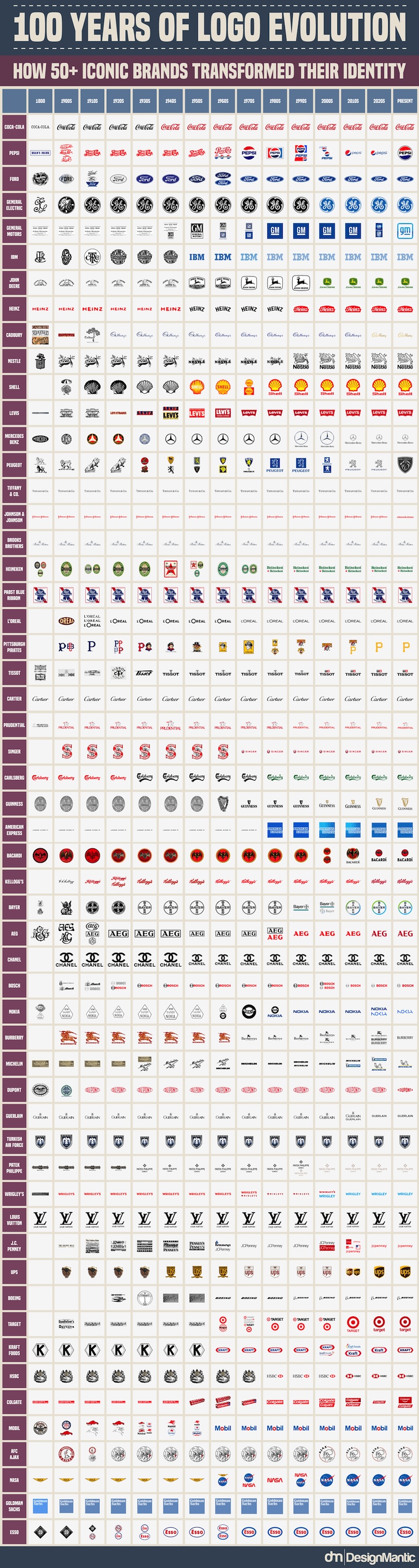Image resolution: width=419 pixels, height=1568 pixels.
Task: Click the 'MICHELIN' row label
Action: 14,1064
